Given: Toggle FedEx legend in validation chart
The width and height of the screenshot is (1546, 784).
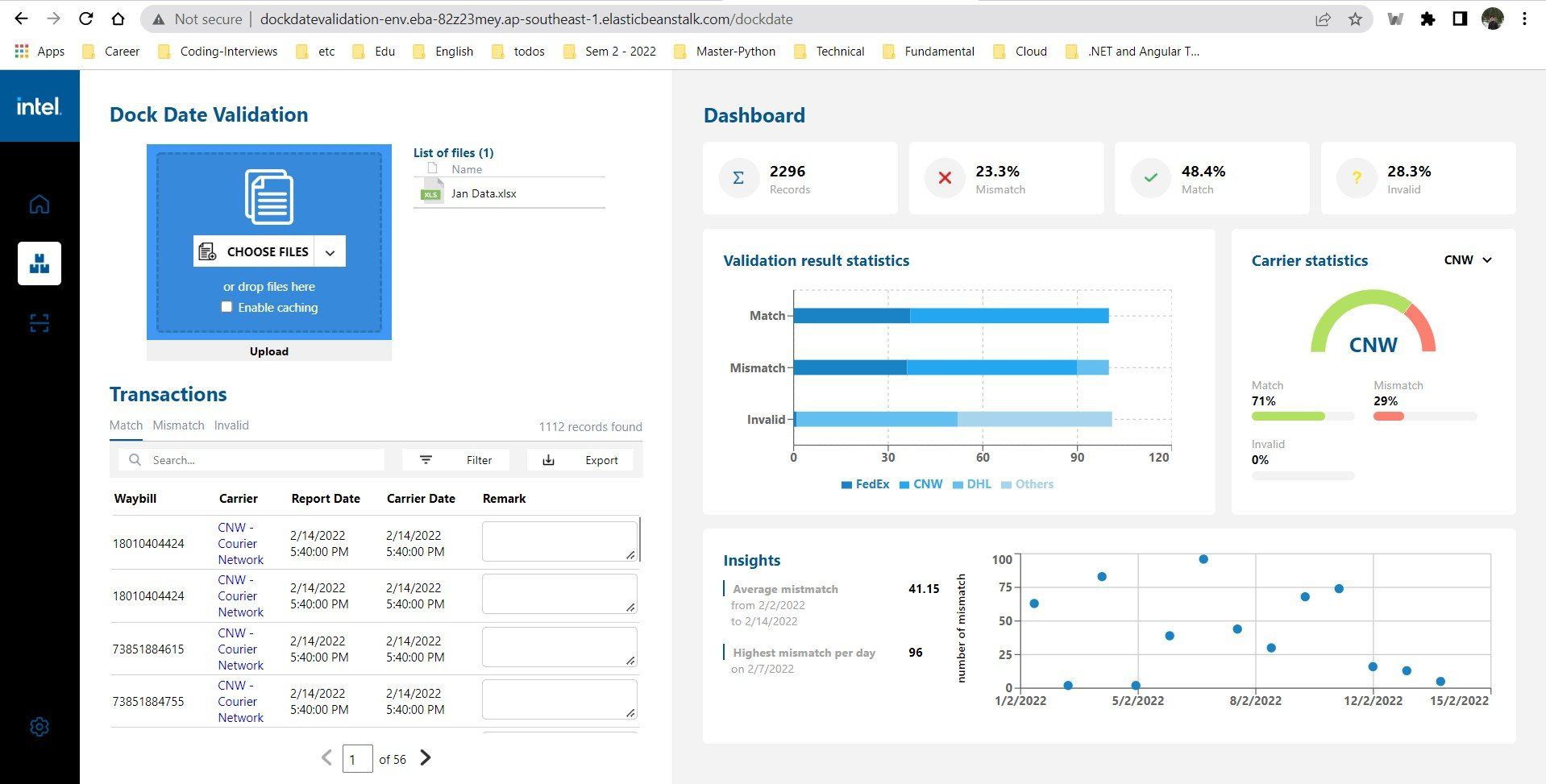Looking at the screenshot, I should point(865,484).
